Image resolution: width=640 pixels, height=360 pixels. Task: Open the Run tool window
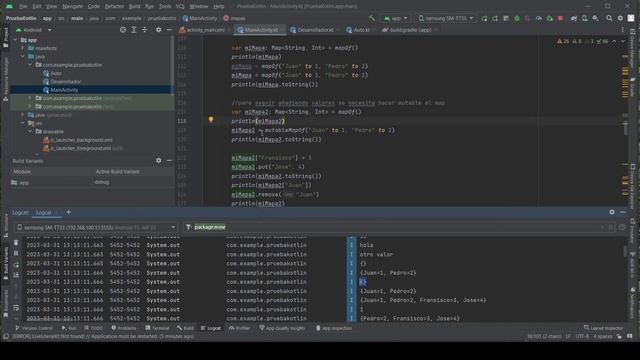point(69,328)
